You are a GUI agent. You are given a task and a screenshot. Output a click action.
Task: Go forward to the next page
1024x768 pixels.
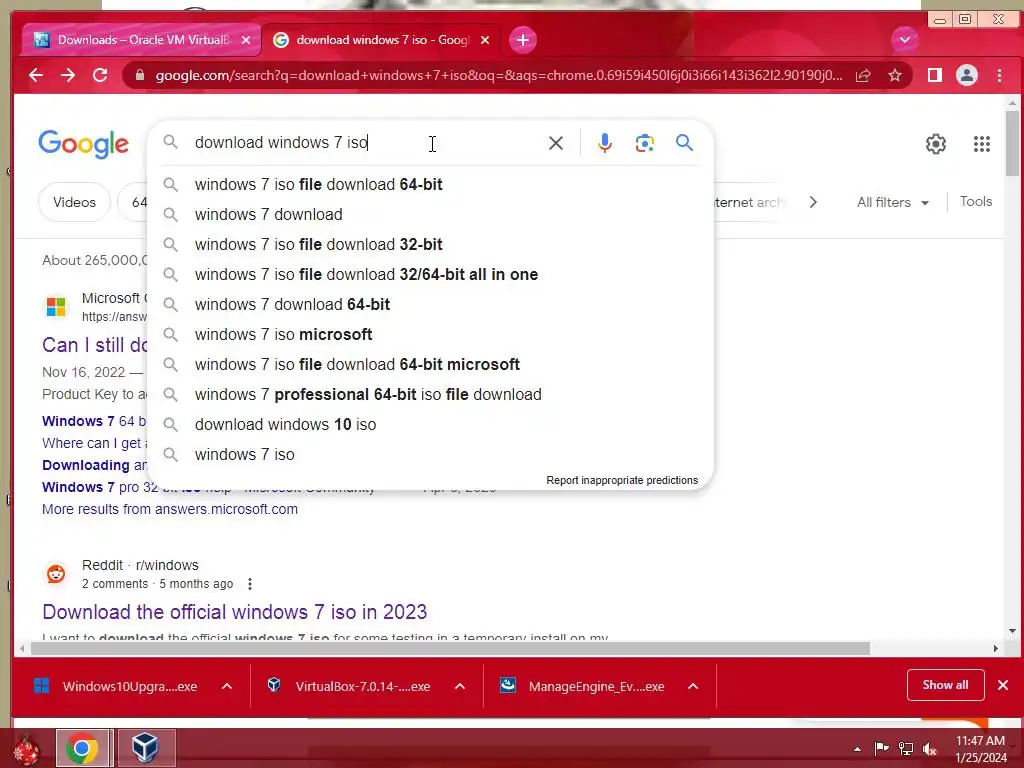68,75
